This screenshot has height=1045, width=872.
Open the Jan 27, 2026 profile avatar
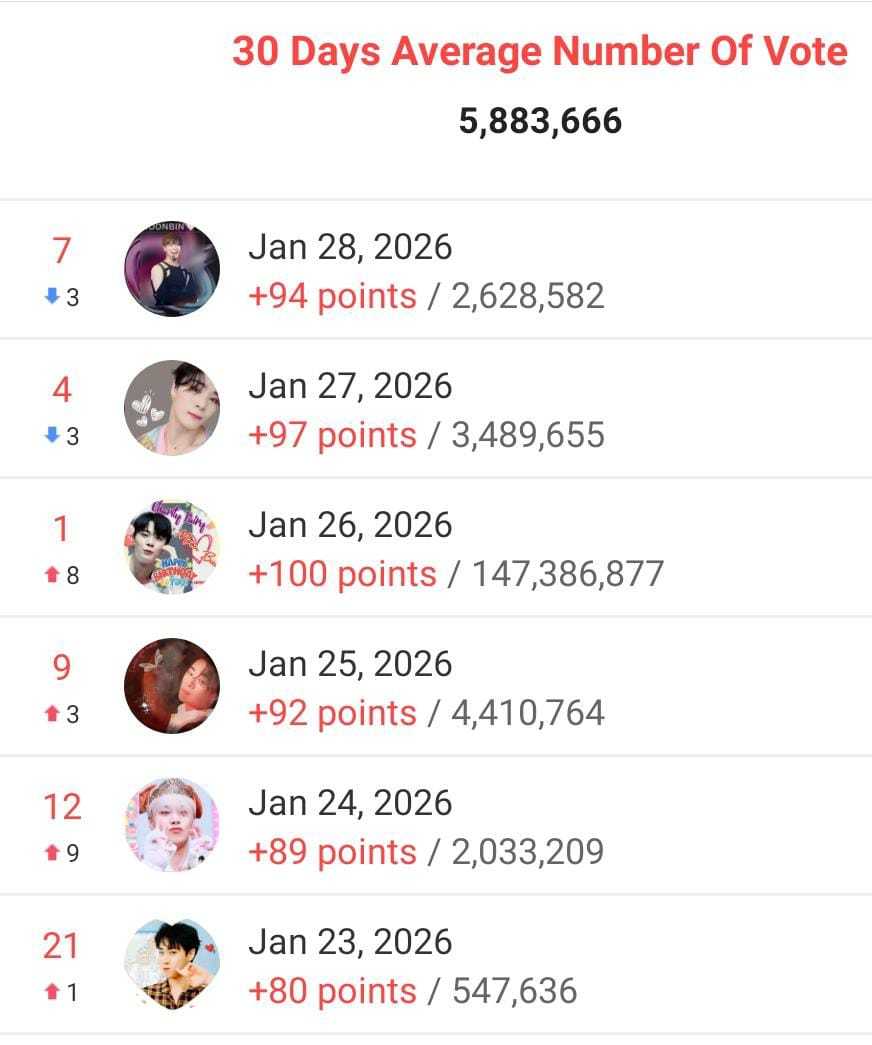[x=172, y=408]
